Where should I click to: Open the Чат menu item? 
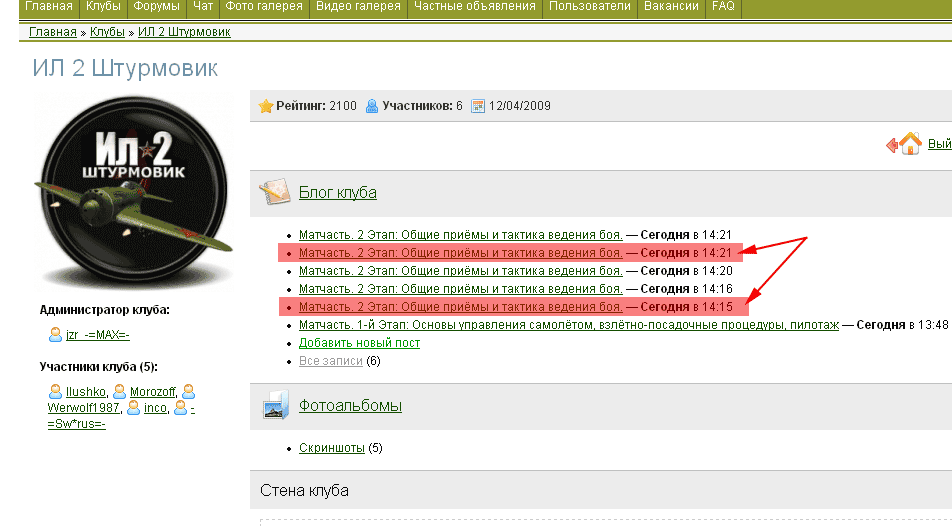[203, 7]
